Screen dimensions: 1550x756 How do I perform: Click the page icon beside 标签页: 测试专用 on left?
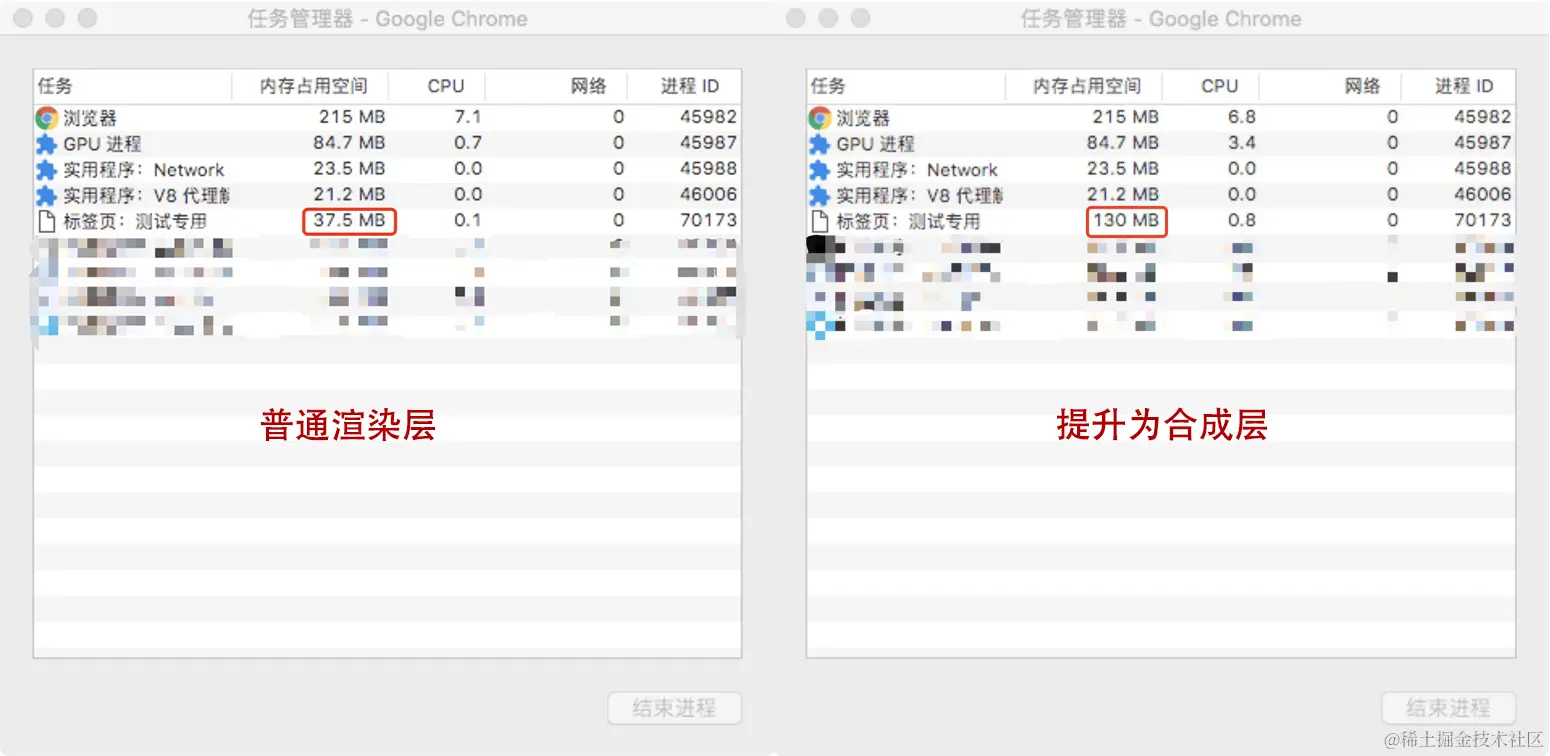(x=44, y=220)
